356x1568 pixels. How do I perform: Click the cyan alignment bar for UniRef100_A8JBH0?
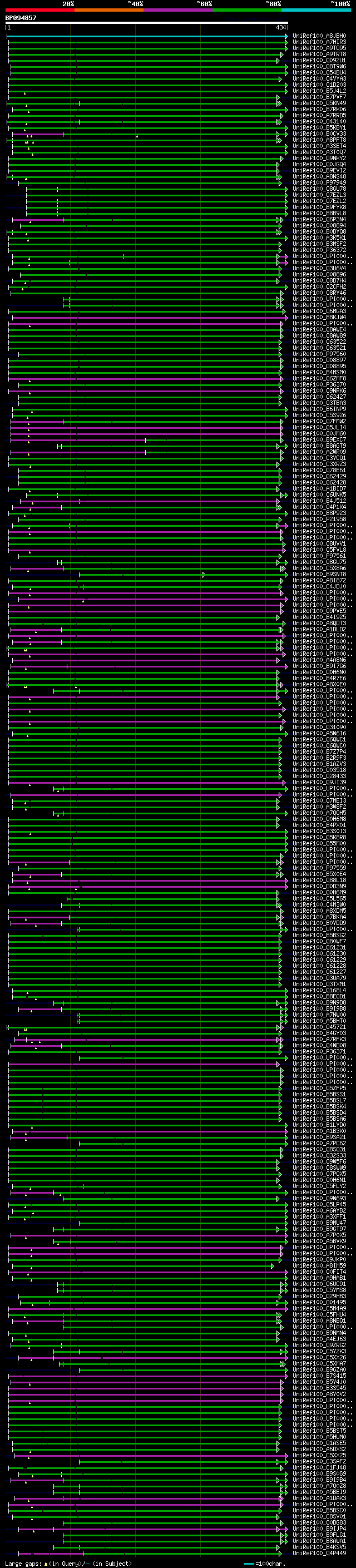point(147,36)
